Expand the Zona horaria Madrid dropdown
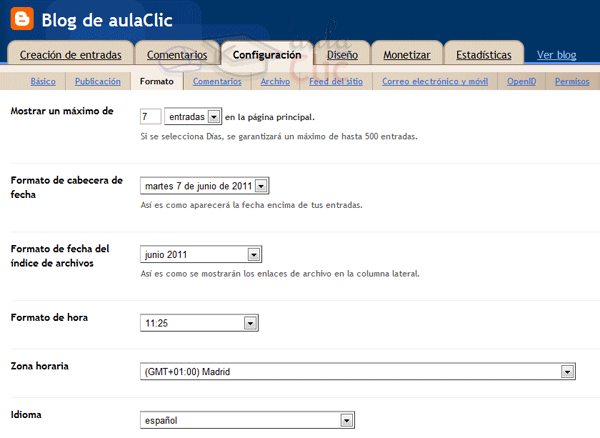600x438 pixels. coord(357,371)
